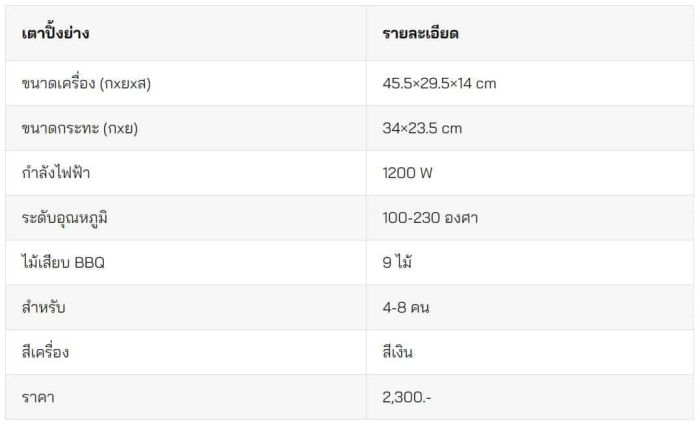Click the สำหรับ row label
This screenshot has width=700, height=425.
(x=43, y=307)
